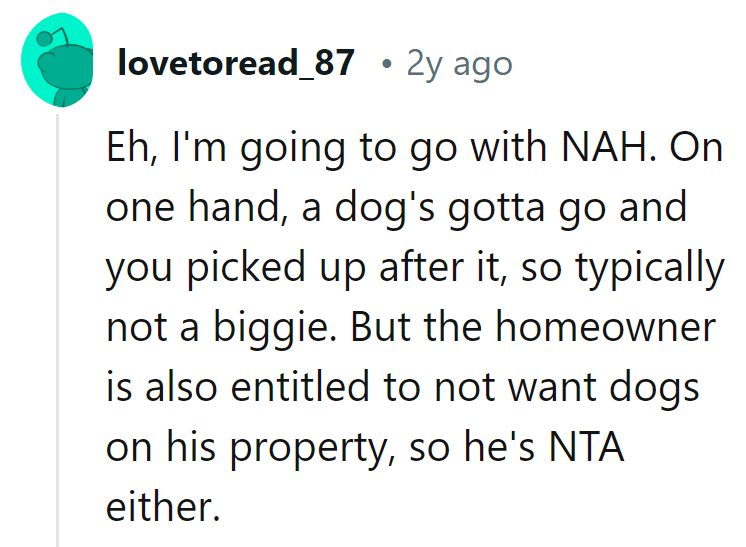746x547 pixels.
Task: Click the word "picked" in the comment
Action: (x=246, y=270)
